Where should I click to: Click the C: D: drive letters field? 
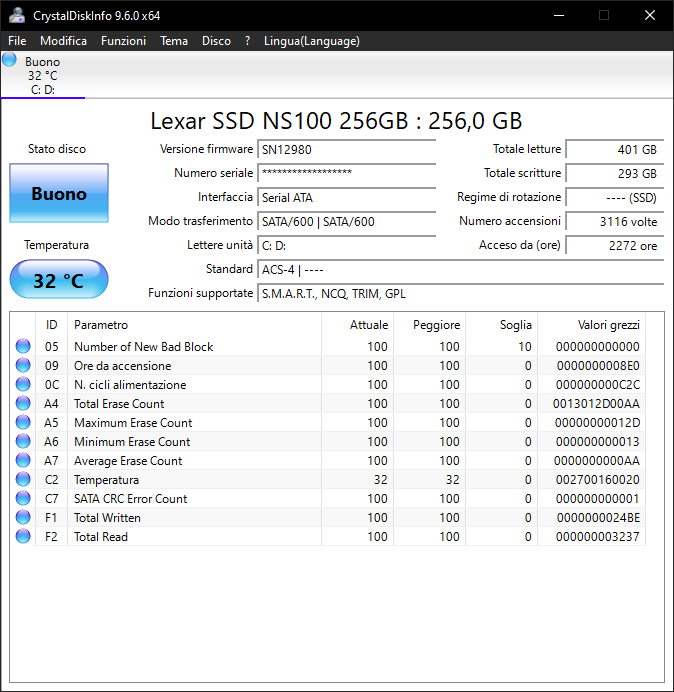pos(346,245)
